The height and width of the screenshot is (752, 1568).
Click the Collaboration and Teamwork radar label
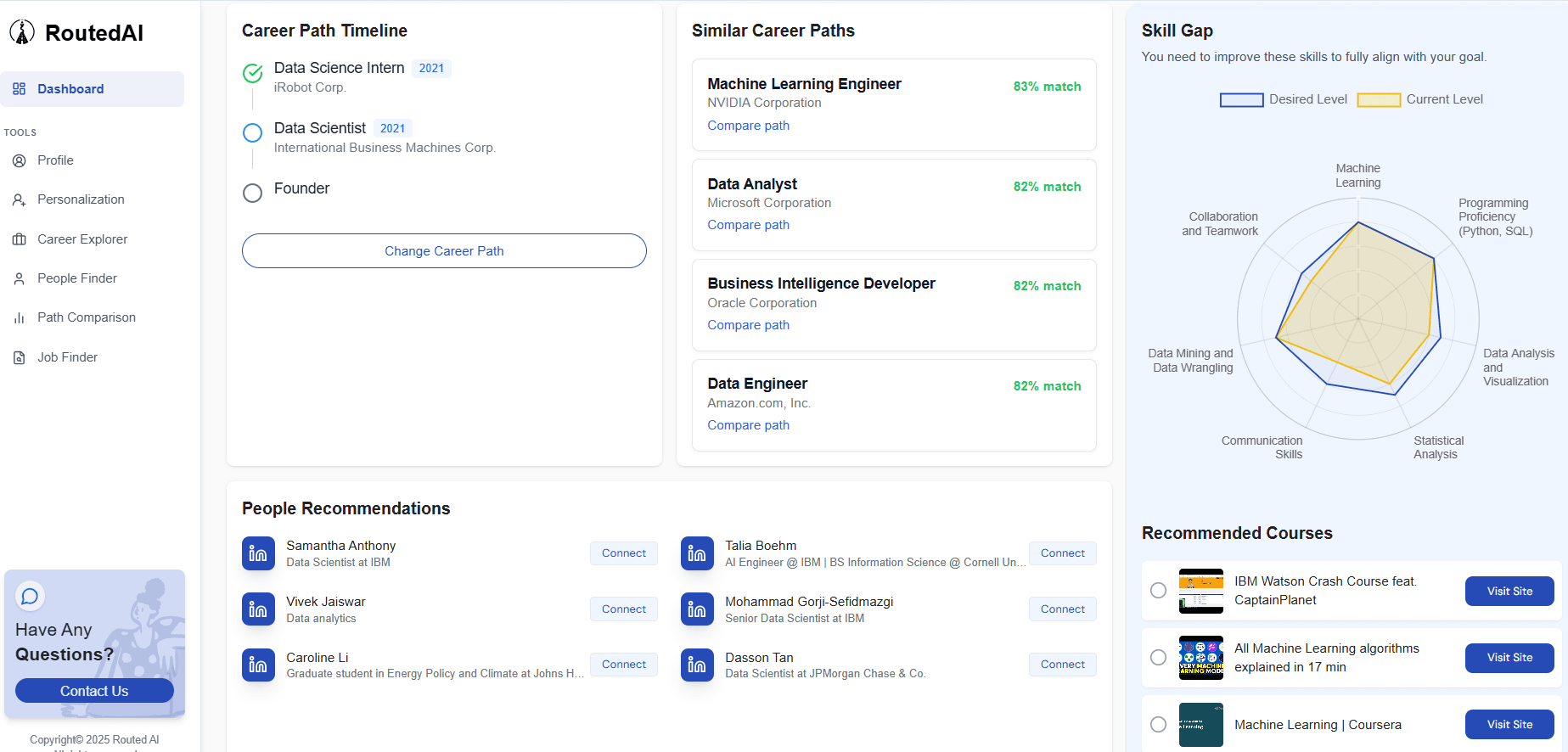(1220, 224)
